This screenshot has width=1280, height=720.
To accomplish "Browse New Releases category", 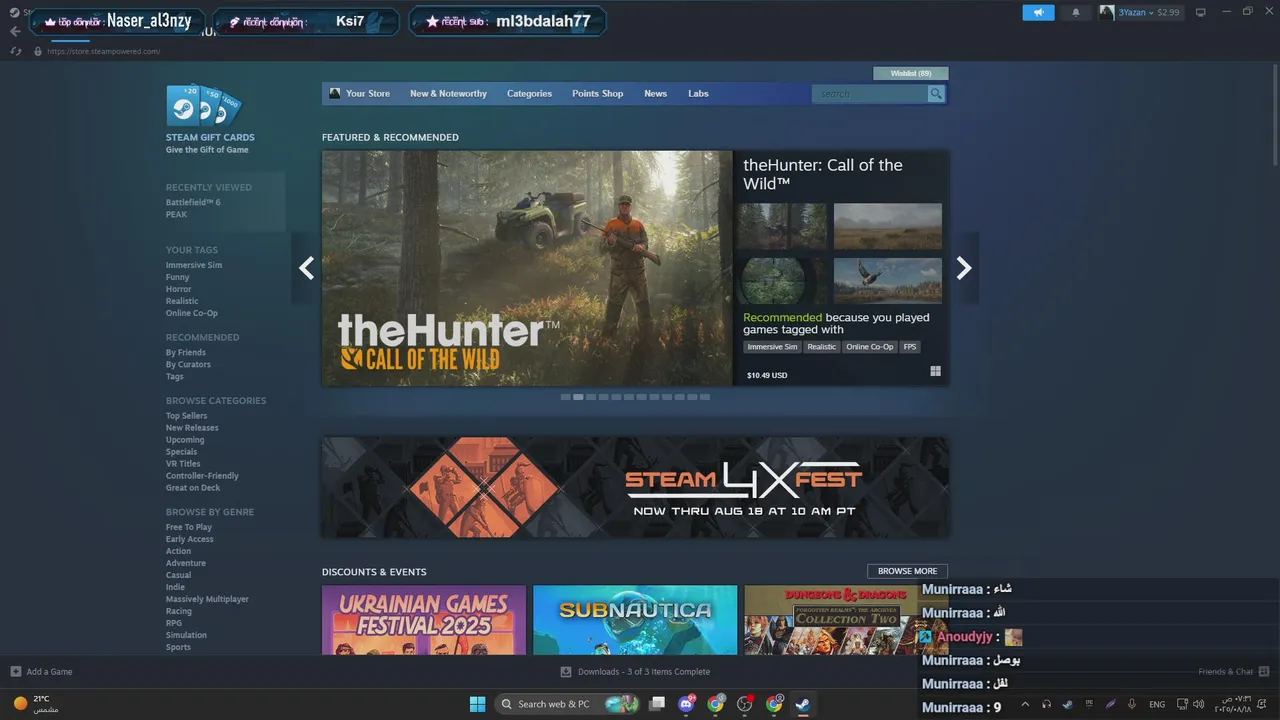I will click(x=192, y=428).
